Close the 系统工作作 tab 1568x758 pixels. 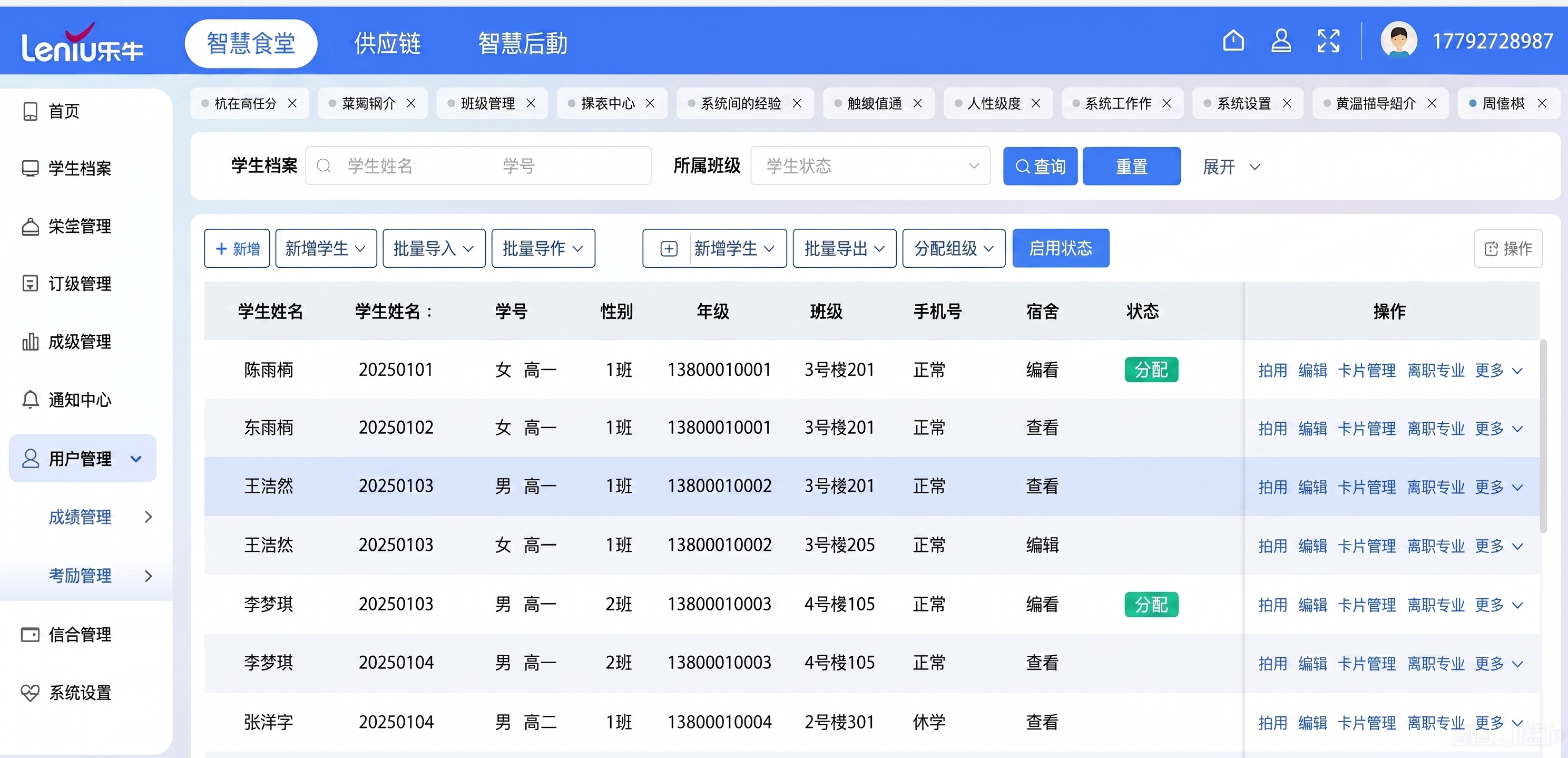tap(1167, 103)
